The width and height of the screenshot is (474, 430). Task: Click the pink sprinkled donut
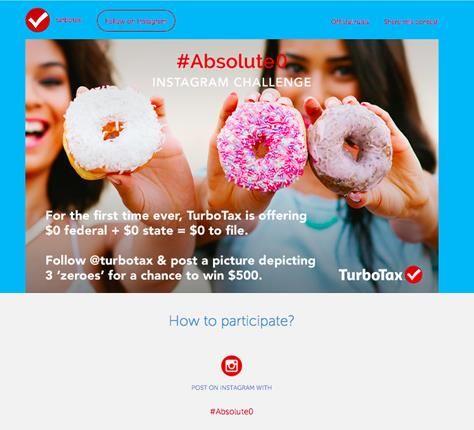(261, 146)
